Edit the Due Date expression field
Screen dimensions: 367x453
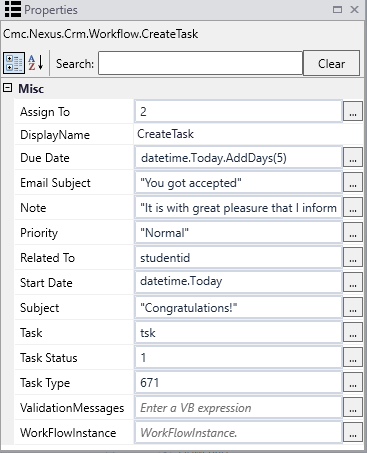pyautogui.click(x=238, y=158)
